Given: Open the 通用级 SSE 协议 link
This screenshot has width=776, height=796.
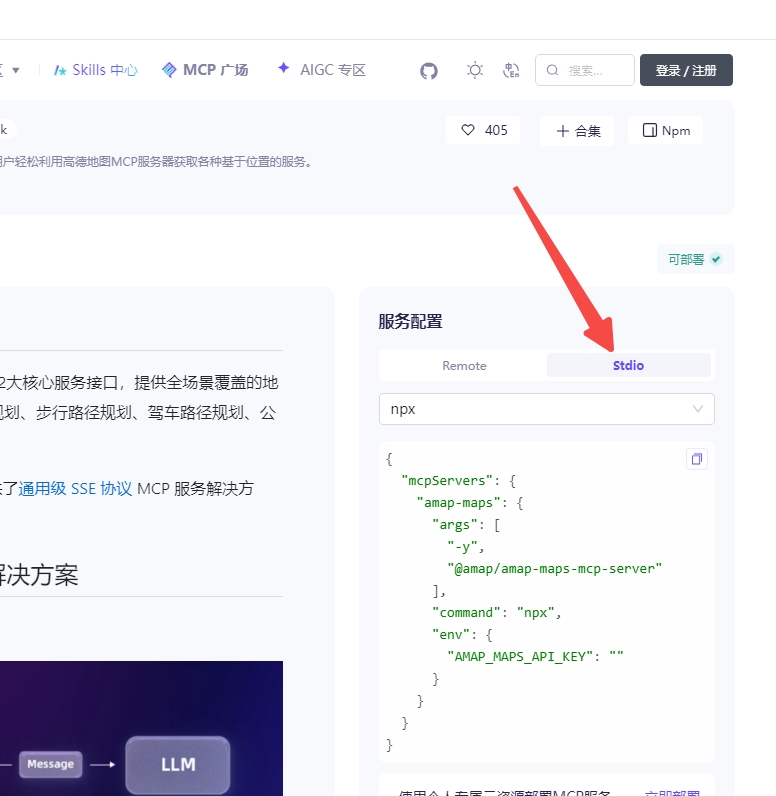Looking at the screenshot, I should coord(75,489).
